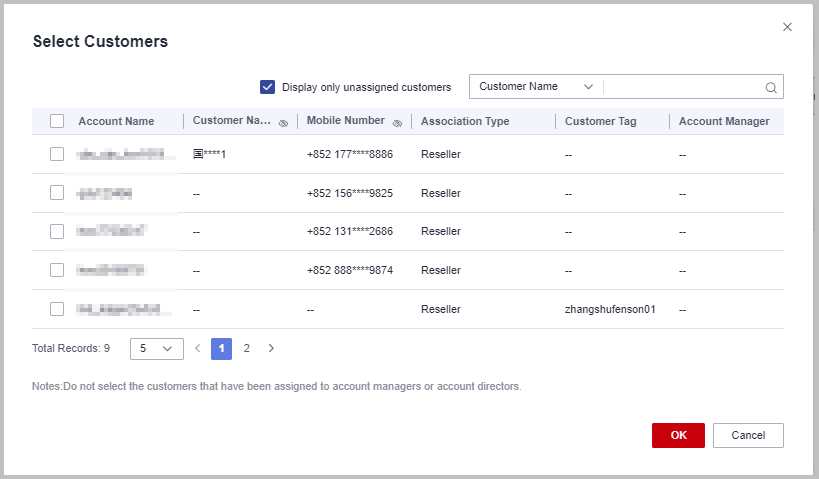The width and height of the screenshot is (819, 479).
Task: Select page 1 in pagination
Action: pyautogui.click(x=221, y=349)
